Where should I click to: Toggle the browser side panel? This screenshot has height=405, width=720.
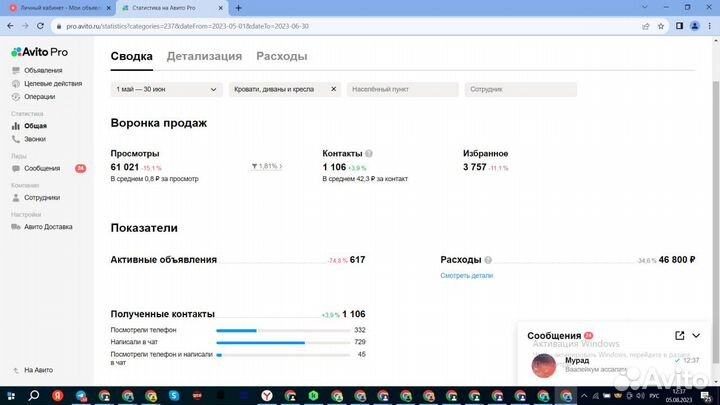click(x=680, y=26)
